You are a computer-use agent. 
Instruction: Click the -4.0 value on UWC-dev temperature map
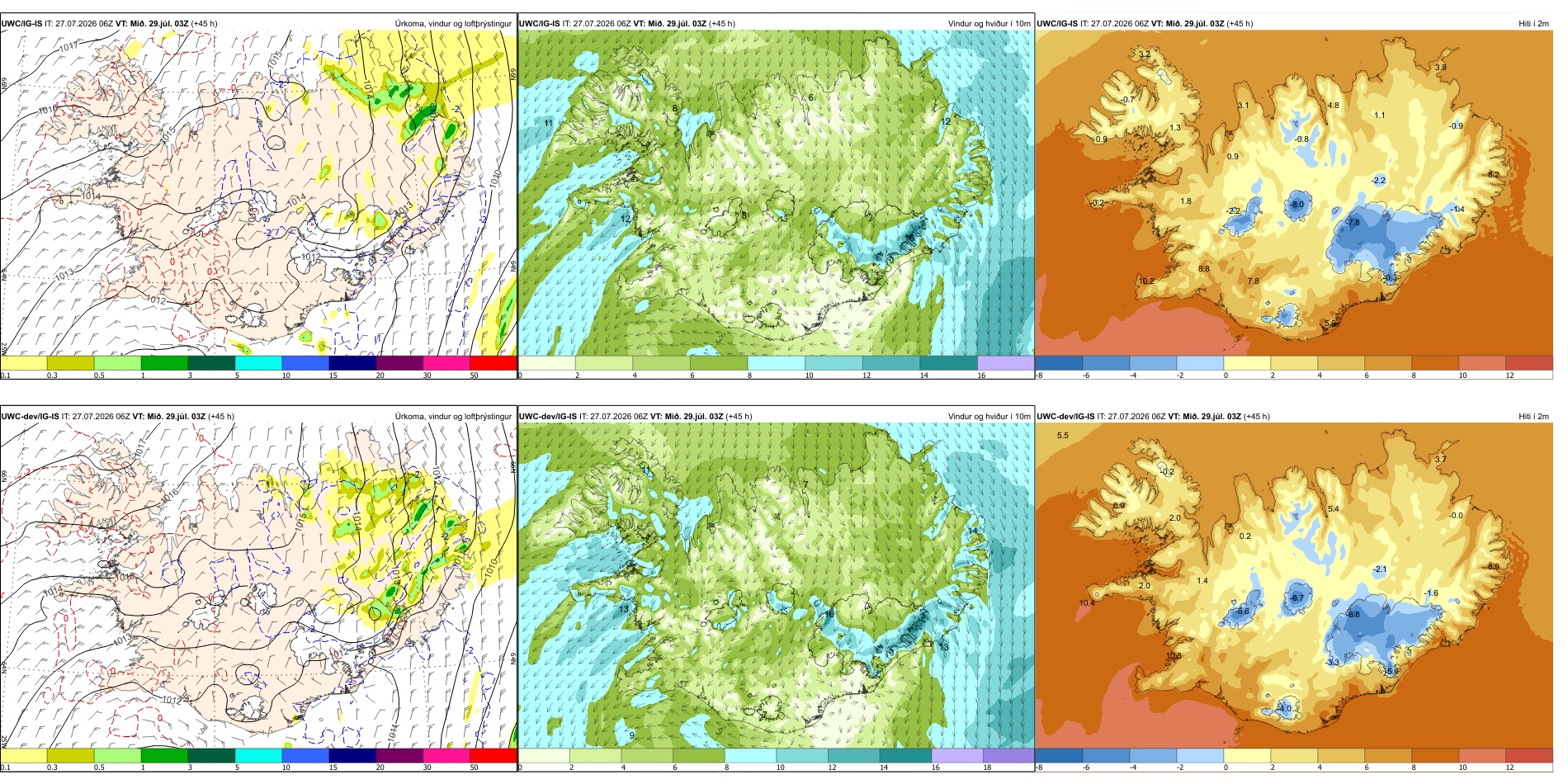(x=1284, y=708)
